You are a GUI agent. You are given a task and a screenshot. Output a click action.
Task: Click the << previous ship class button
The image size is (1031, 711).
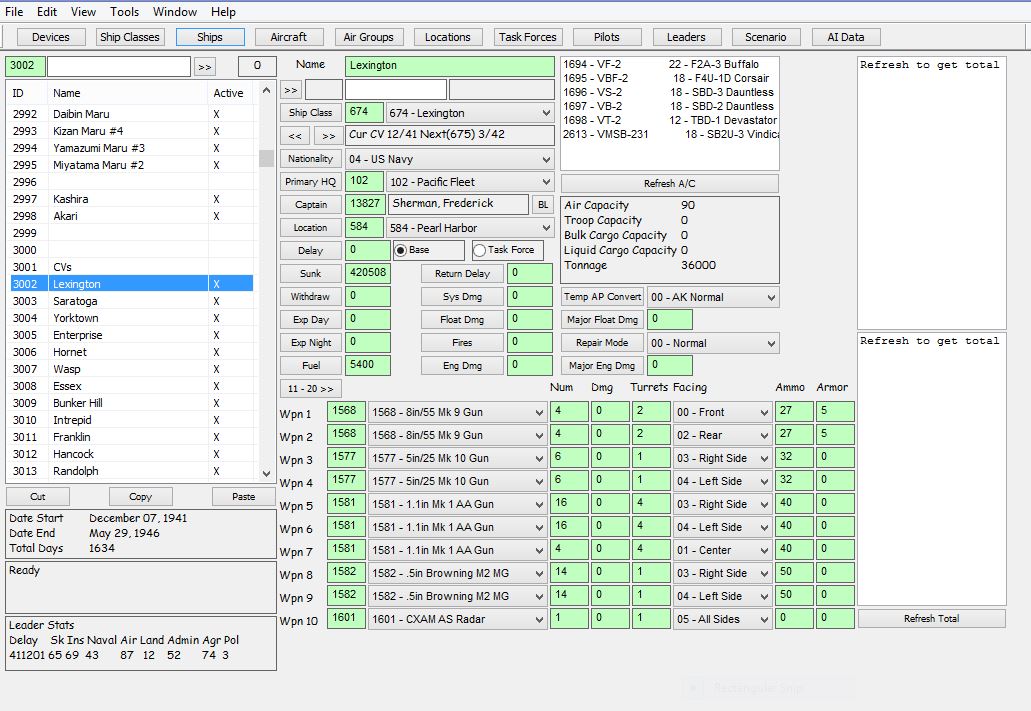tap(295, 136)
